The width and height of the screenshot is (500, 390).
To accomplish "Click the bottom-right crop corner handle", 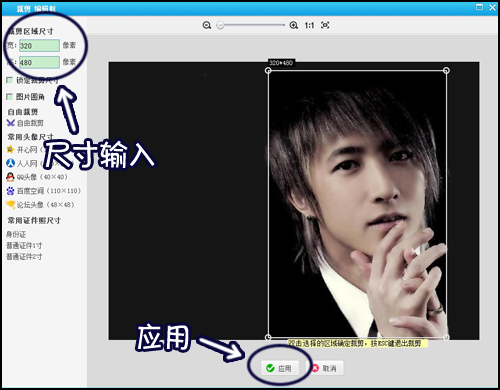I will (x=446, y=337).
